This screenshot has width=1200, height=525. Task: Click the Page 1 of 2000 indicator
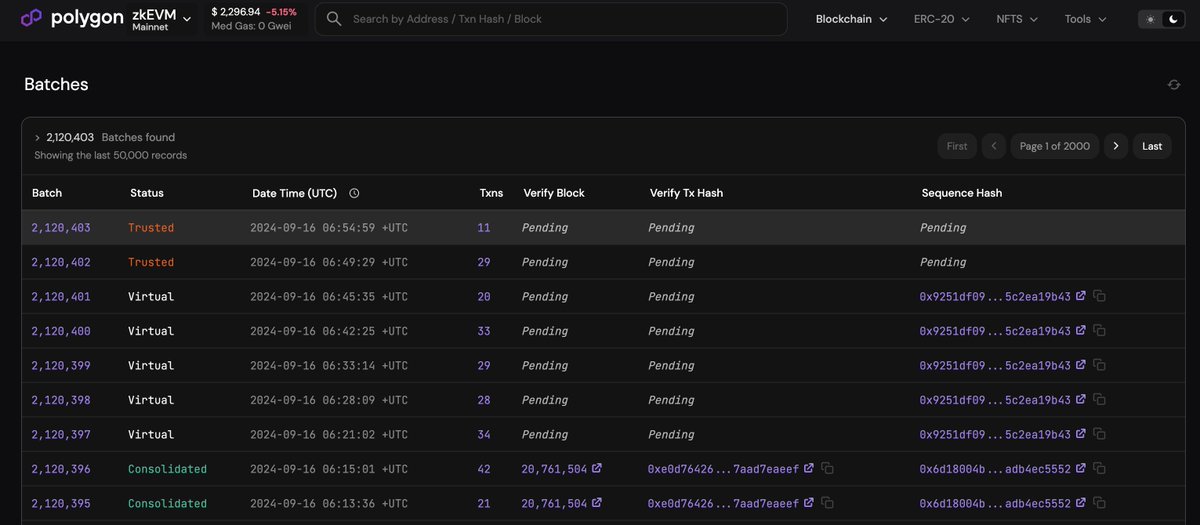[1055, 146]
